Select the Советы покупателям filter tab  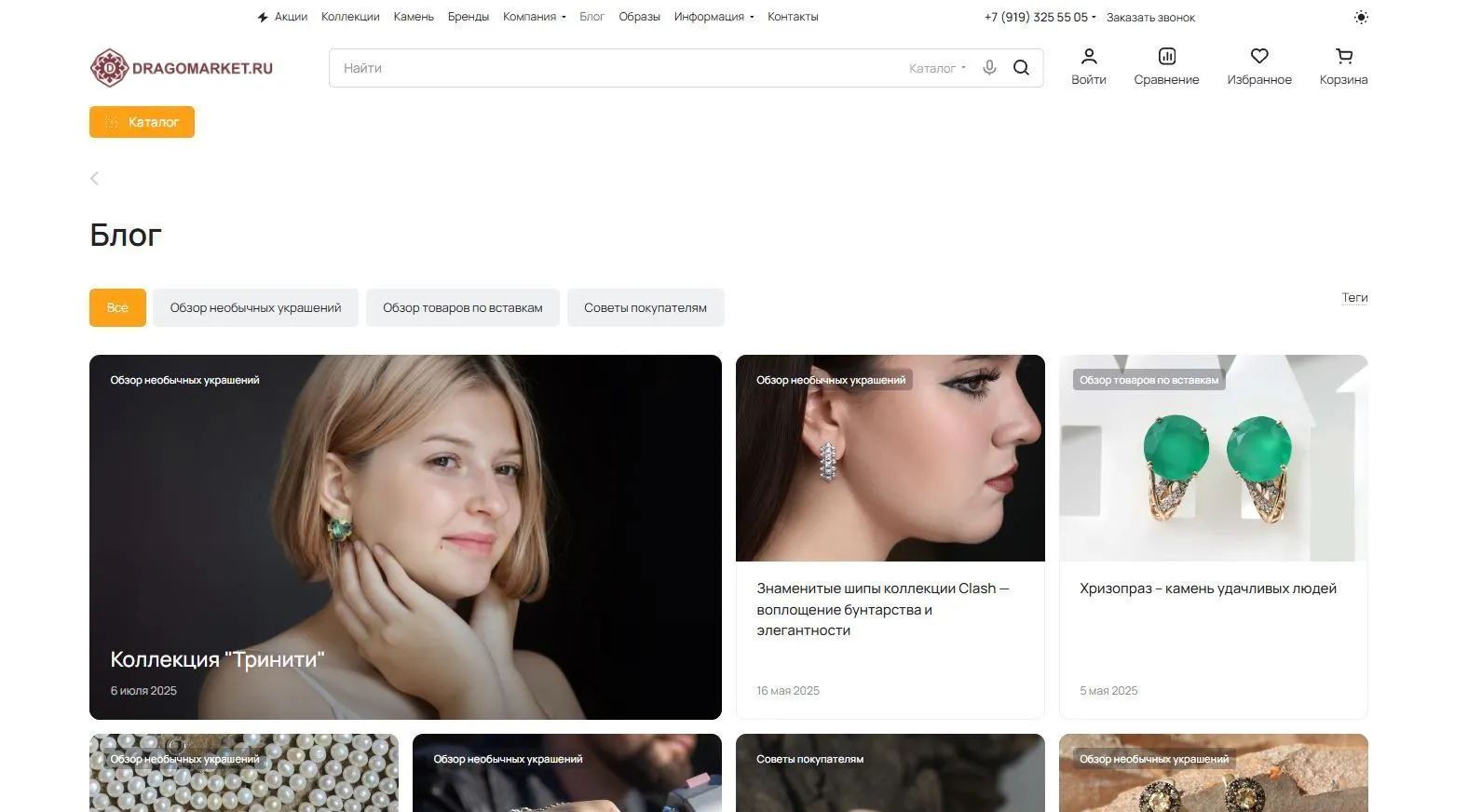click(645, 307)
